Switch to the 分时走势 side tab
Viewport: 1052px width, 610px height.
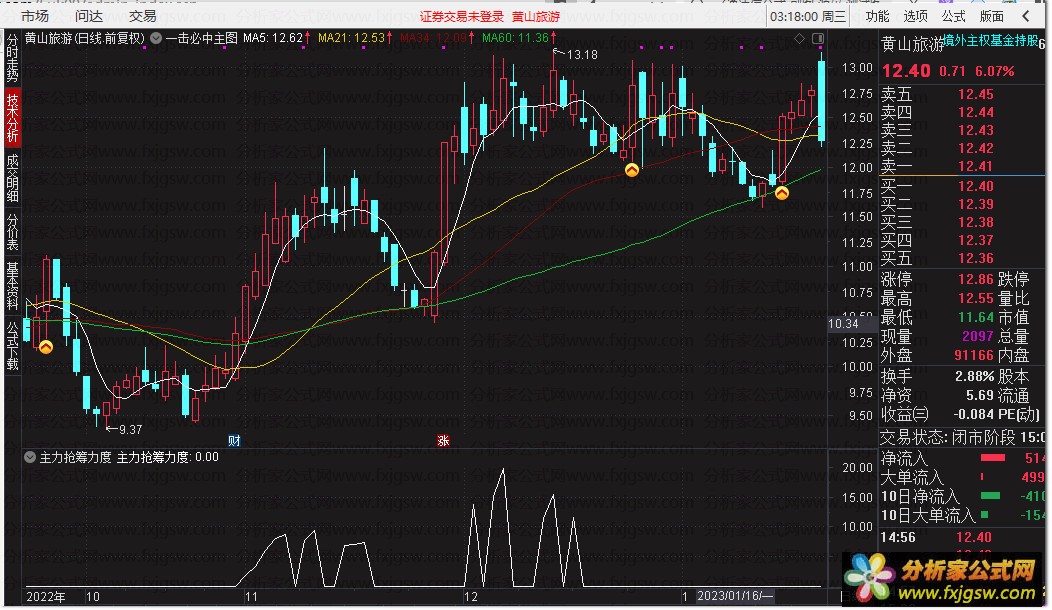pos(13,59)
